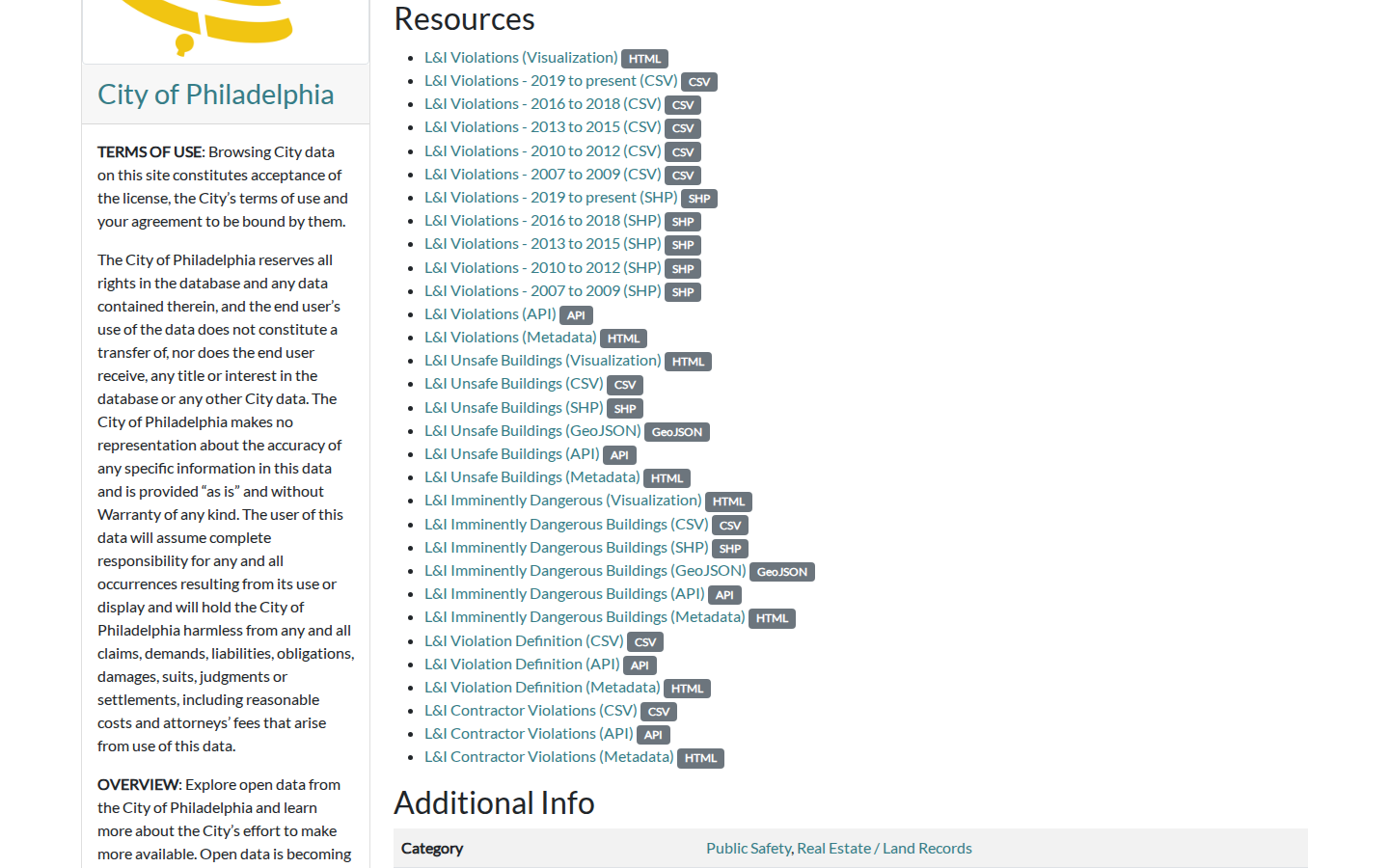Click CSV badge beside L&I Unsafe Buildings
The image size is (1389, 868).
tap(625, 385)
